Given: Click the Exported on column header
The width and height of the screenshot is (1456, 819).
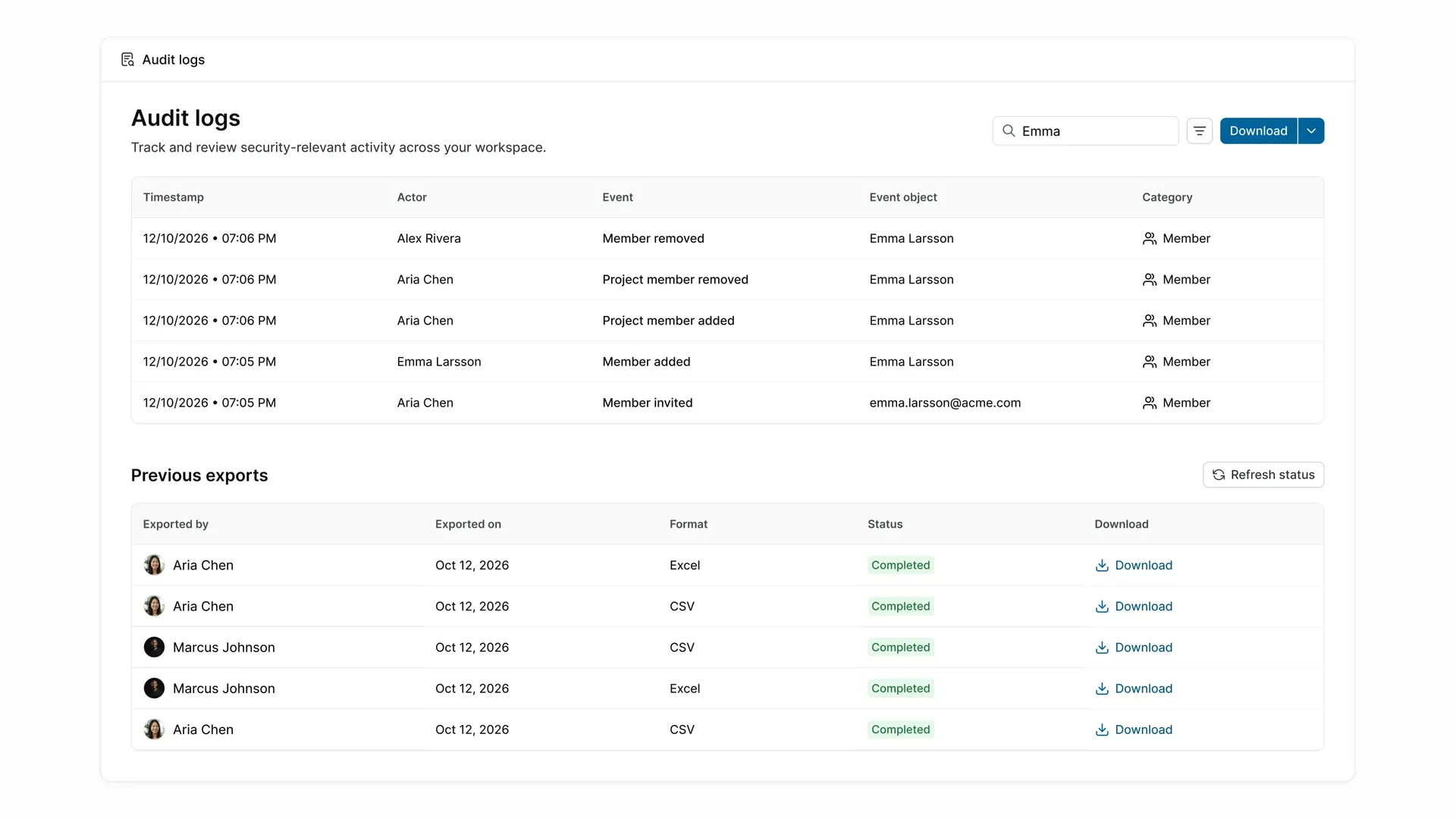Looking at the screenshot, I should 468,524.
